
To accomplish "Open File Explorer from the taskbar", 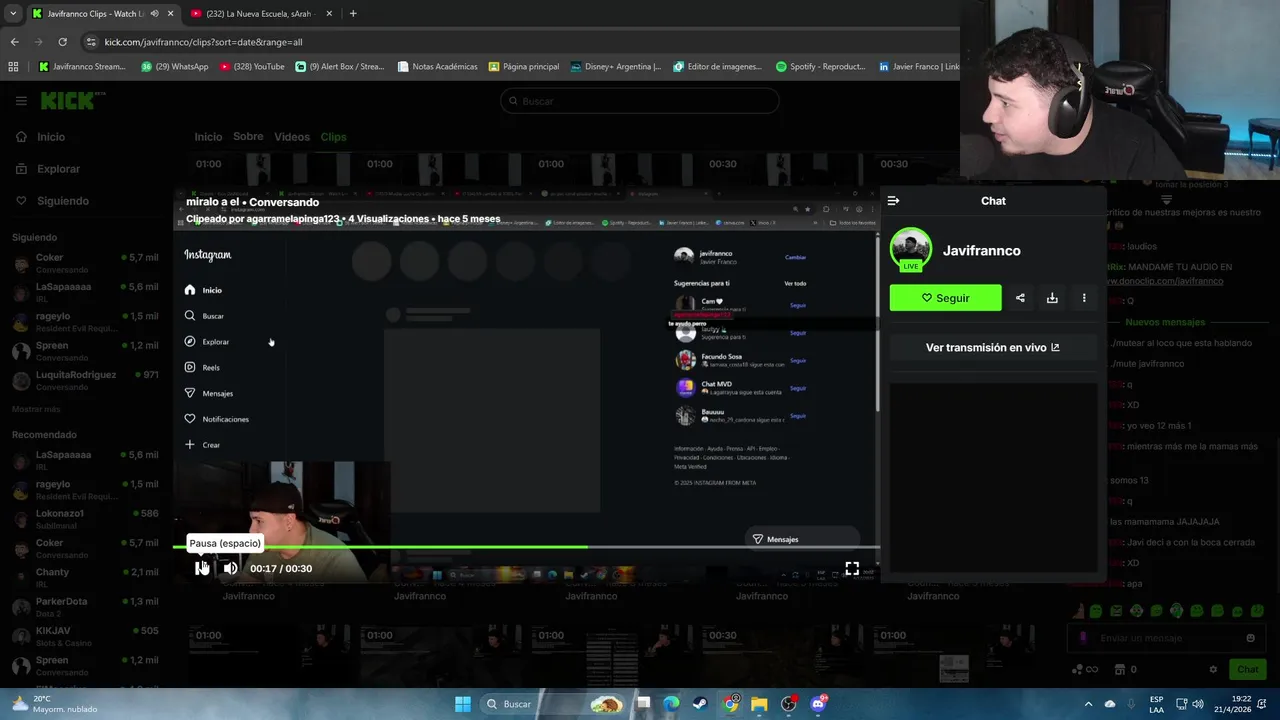I will pos(759,704).
